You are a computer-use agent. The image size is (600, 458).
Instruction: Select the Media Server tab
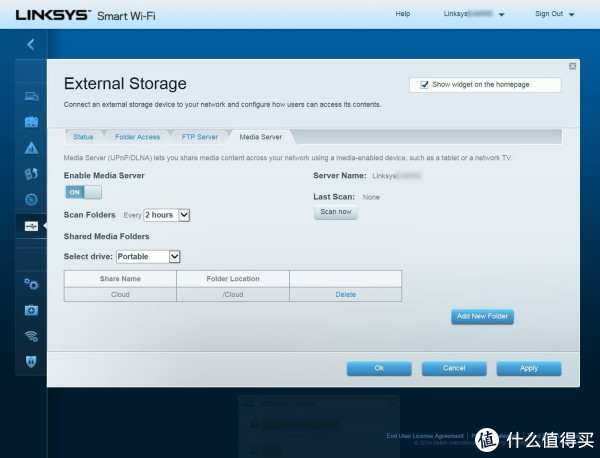[x=261, y=137]
